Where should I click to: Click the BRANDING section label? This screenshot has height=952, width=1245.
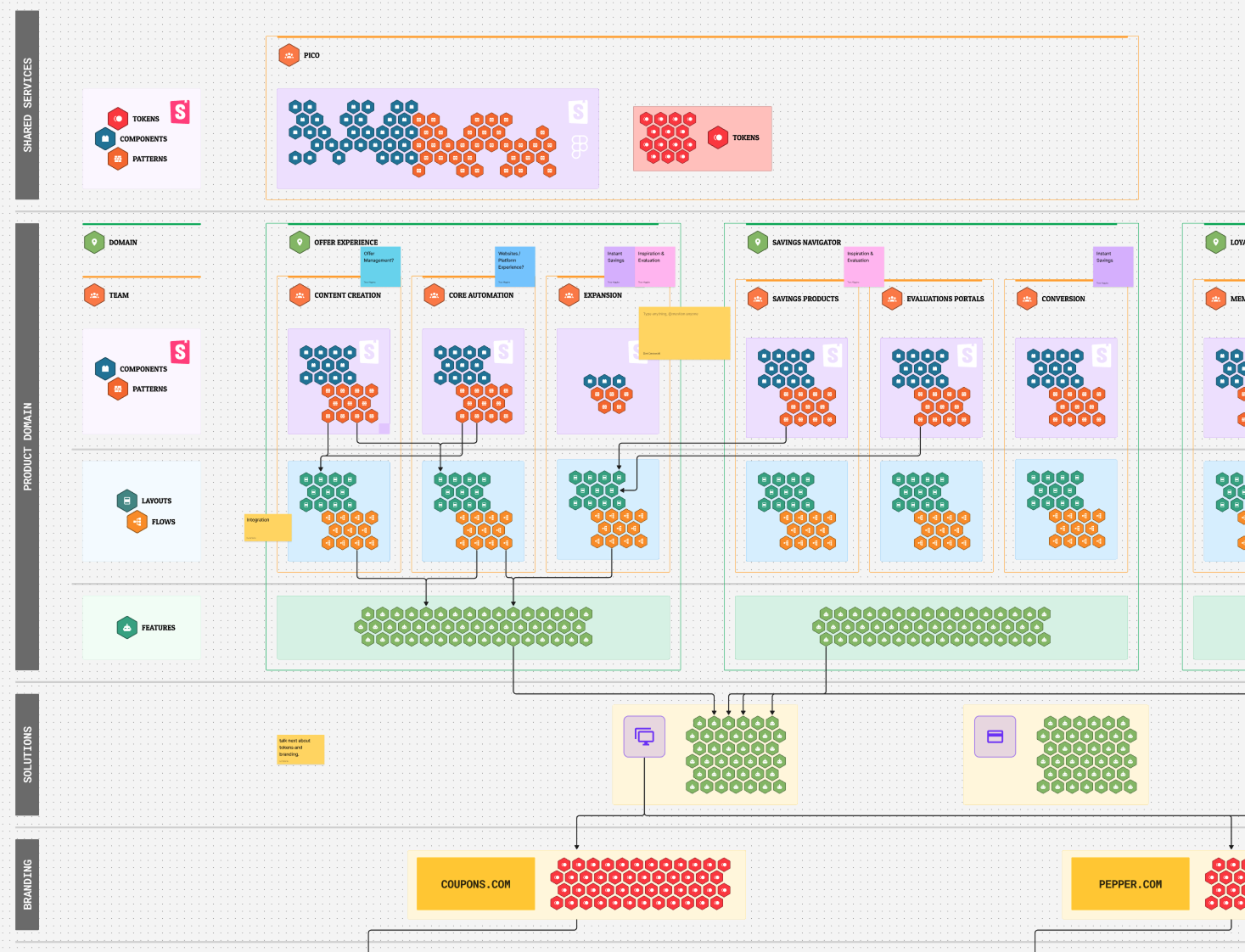point(27,884)
